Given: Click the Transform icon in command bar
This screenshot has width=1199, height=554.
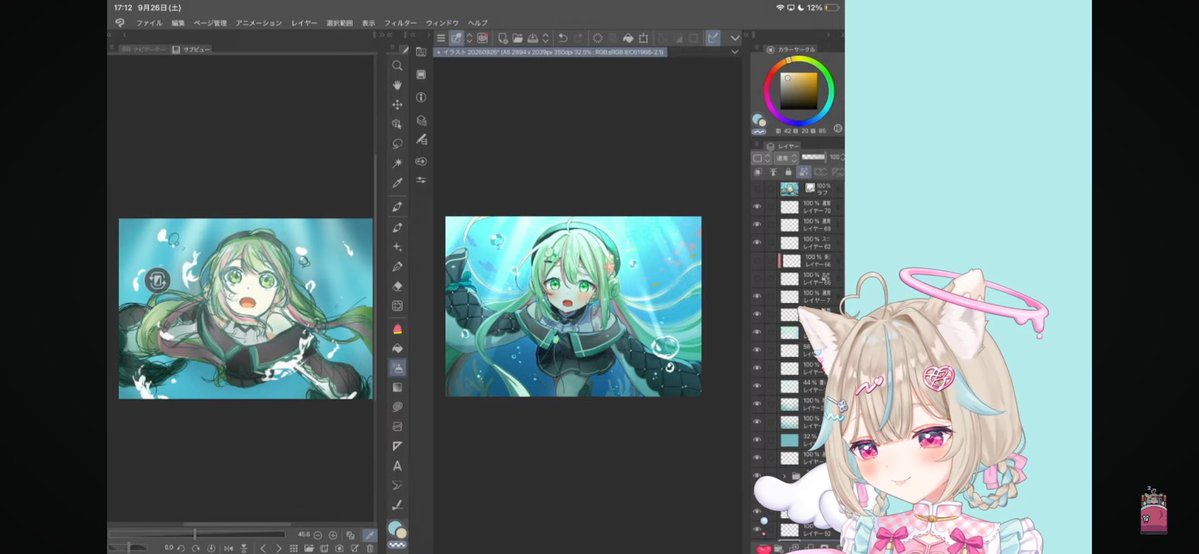Looking at the screenshot, I should [644, 37].
